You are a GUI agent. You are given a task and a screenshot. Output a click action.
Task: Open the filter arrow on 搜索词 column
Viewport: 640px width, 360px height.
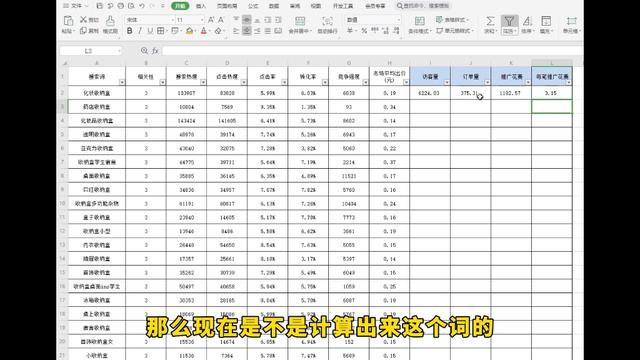pyautogui.click(x=122, y=82)
